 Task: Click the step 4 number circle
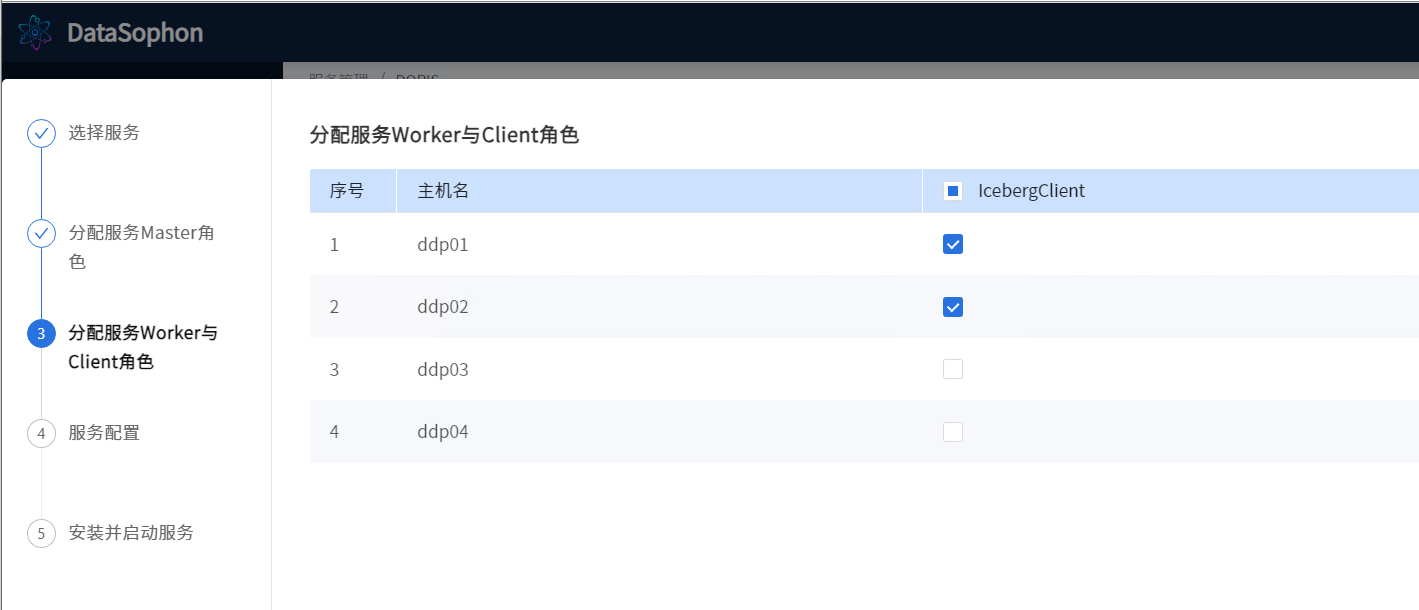[x=41, y=434]
